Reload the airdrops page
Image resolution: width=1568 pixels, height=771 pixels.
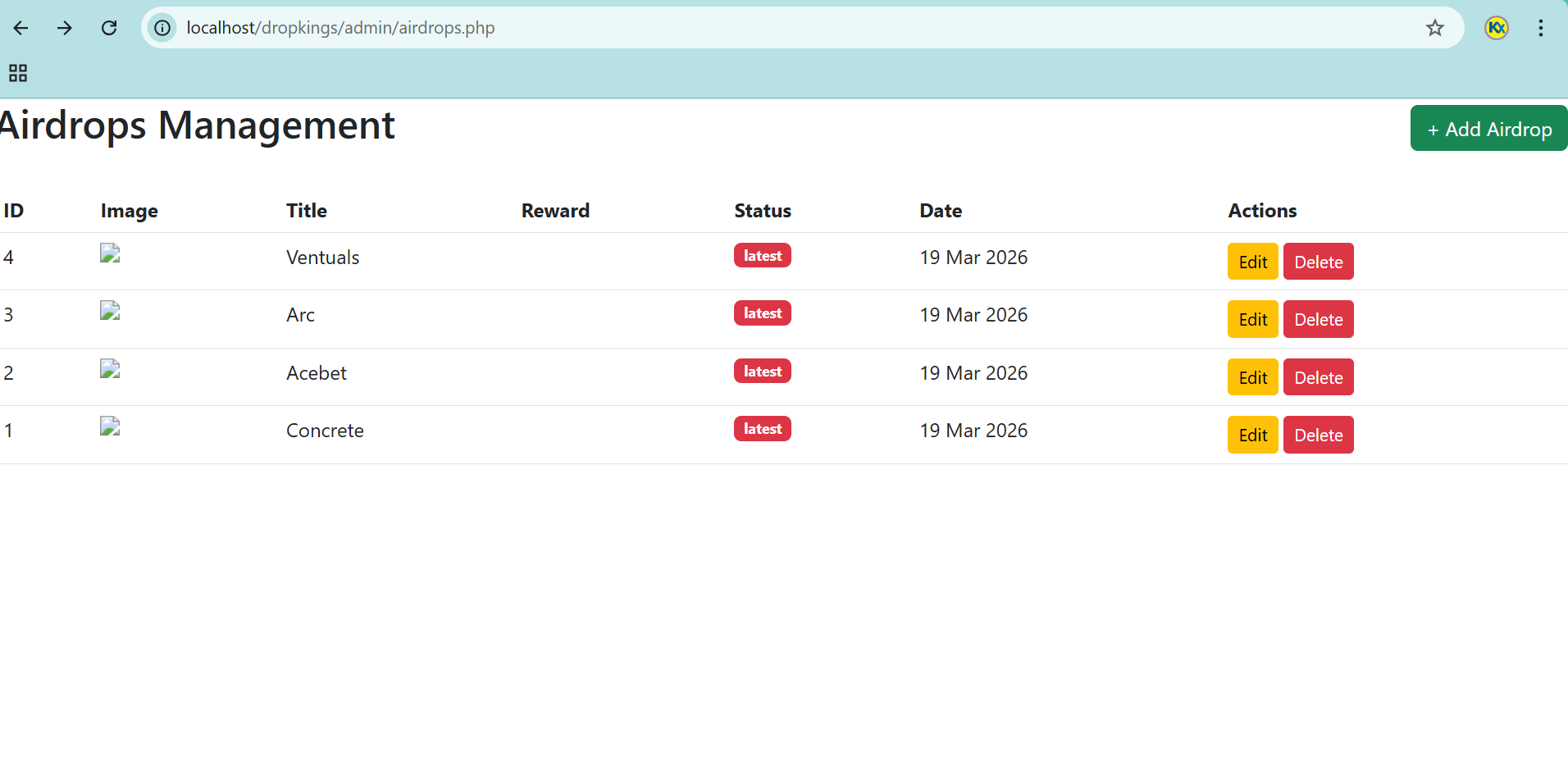(x=109, y=28)
